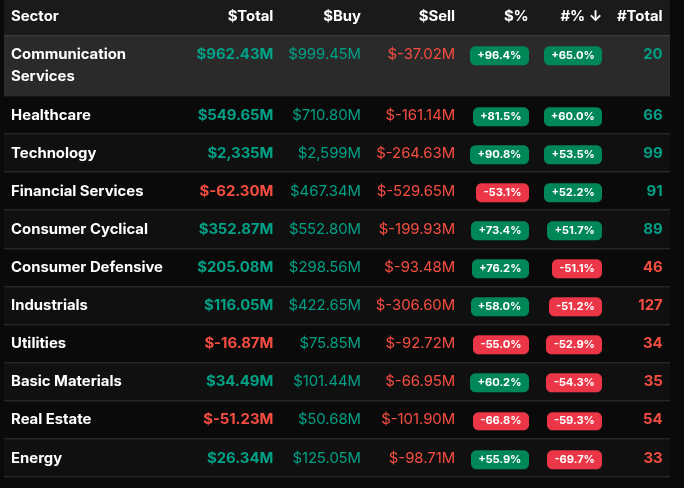This screenshot has width=684, height=488.
Task: Open the Technology sector row
Action: coord(54,153)
